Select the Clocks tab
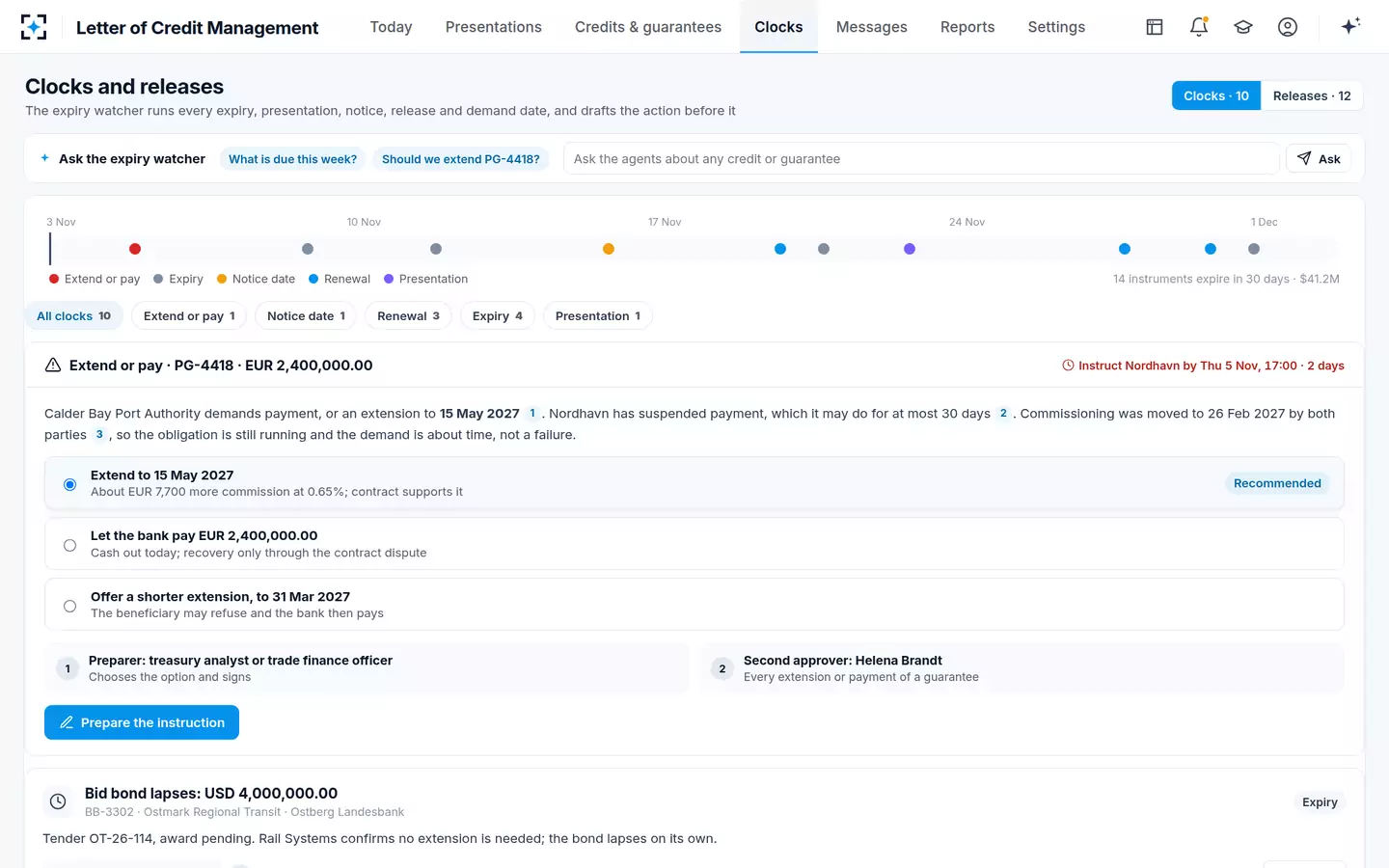 click(x=778, y=27)
